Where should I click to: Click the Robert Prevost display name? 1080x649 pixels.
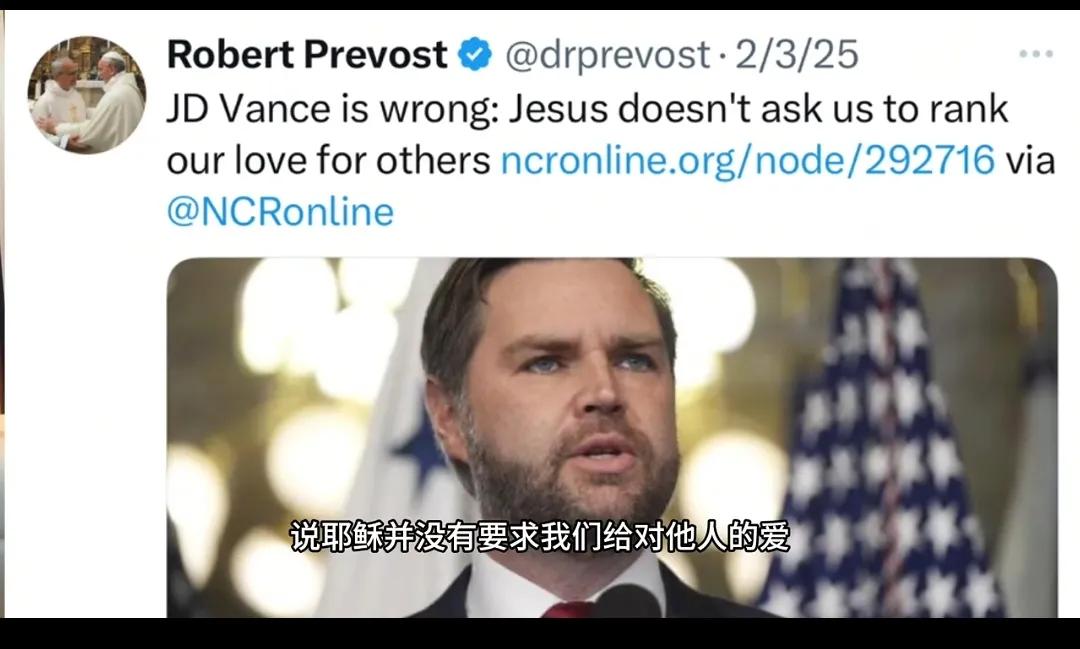click(x=307, y=54)
